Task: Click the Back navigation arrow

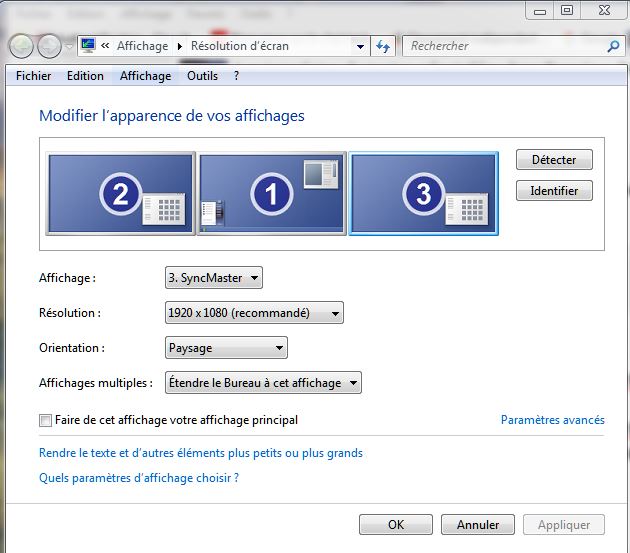Action: (x=21, y=46)
